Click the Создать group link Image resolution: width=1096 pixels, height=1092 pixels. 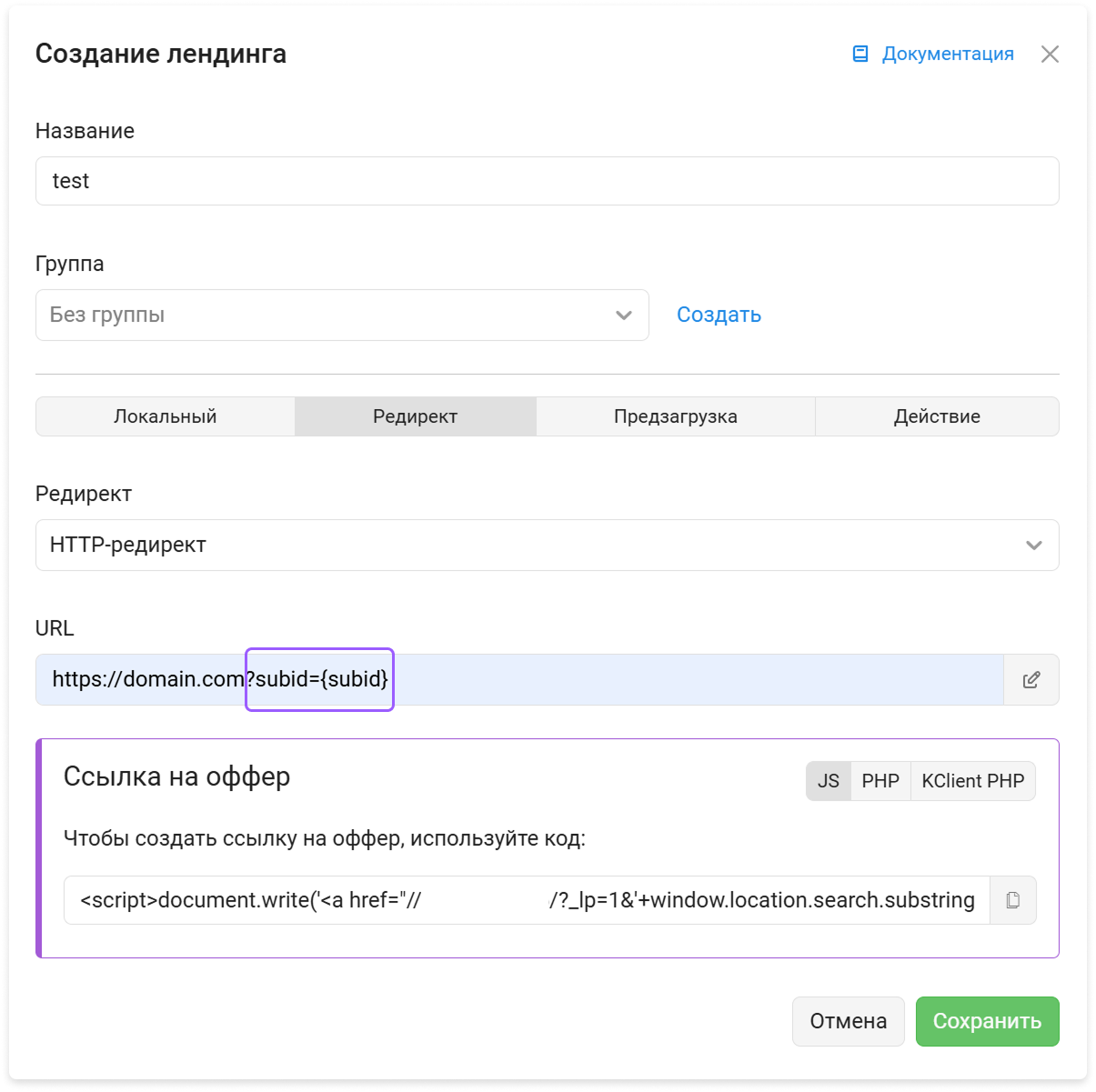point(719,315)
